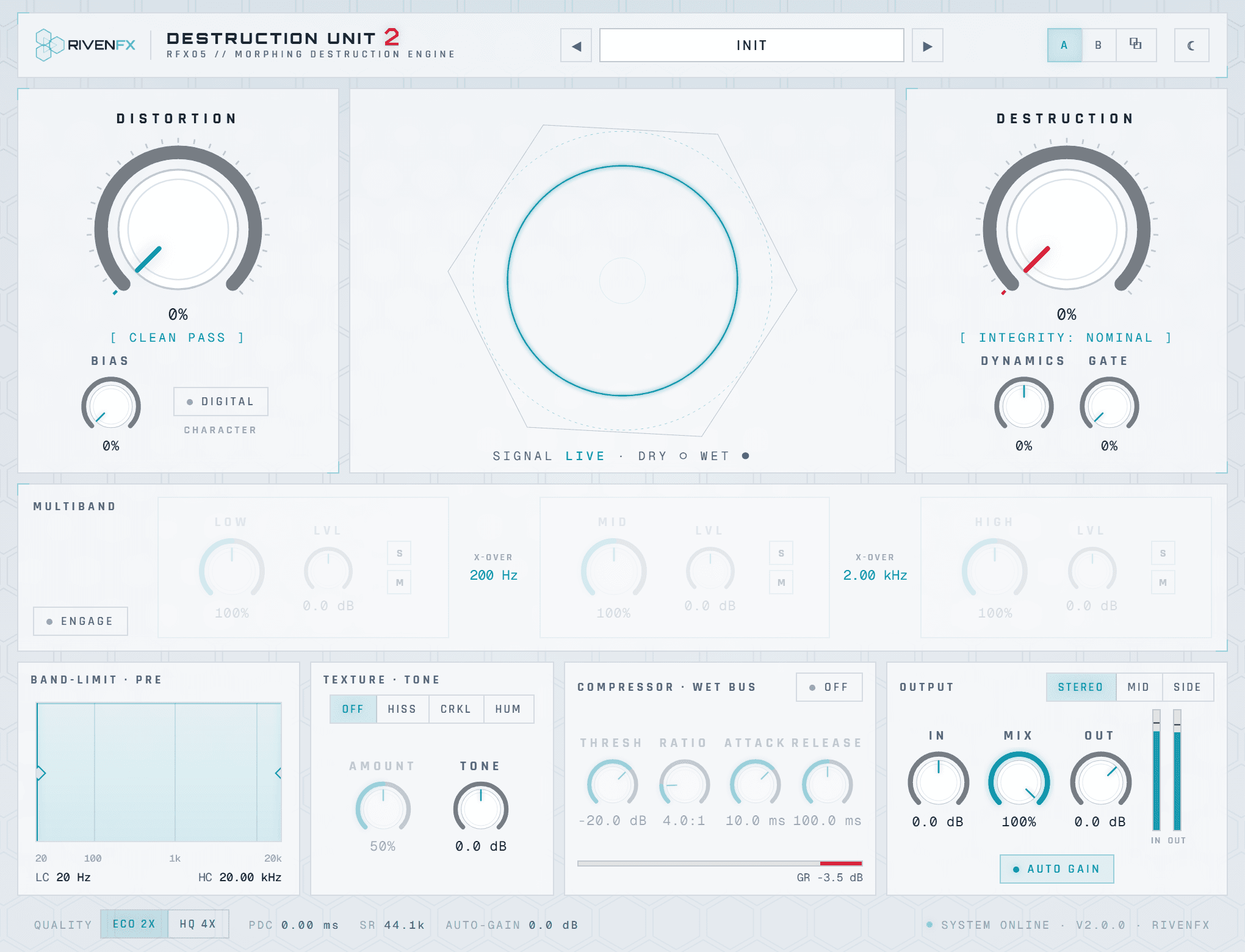
Task: Select the CRKL texture mode
Action: (456, 709)
